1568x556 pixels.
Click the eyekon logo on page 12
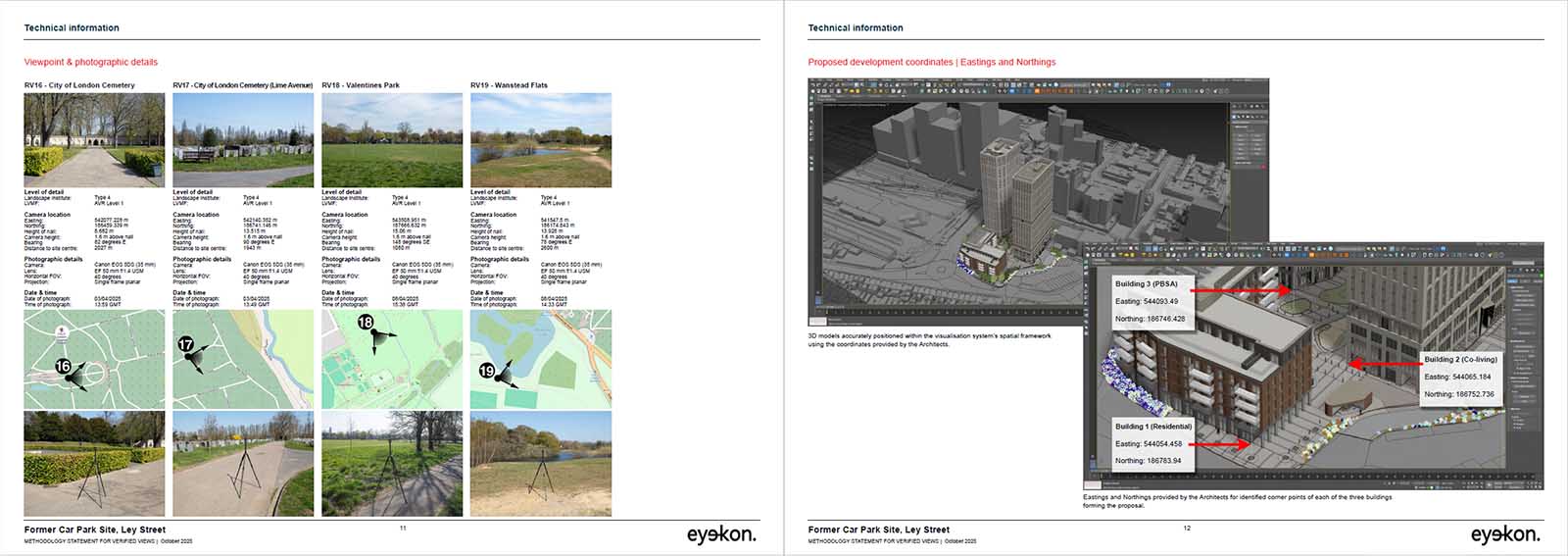coord(1504,534)
